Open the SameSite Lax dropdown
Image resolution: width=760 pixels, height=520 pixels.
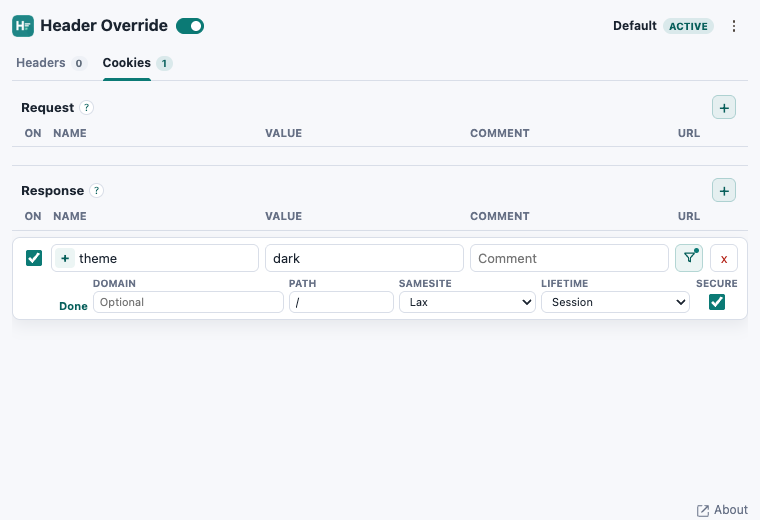pyautogui.click(x=467, y=302)
